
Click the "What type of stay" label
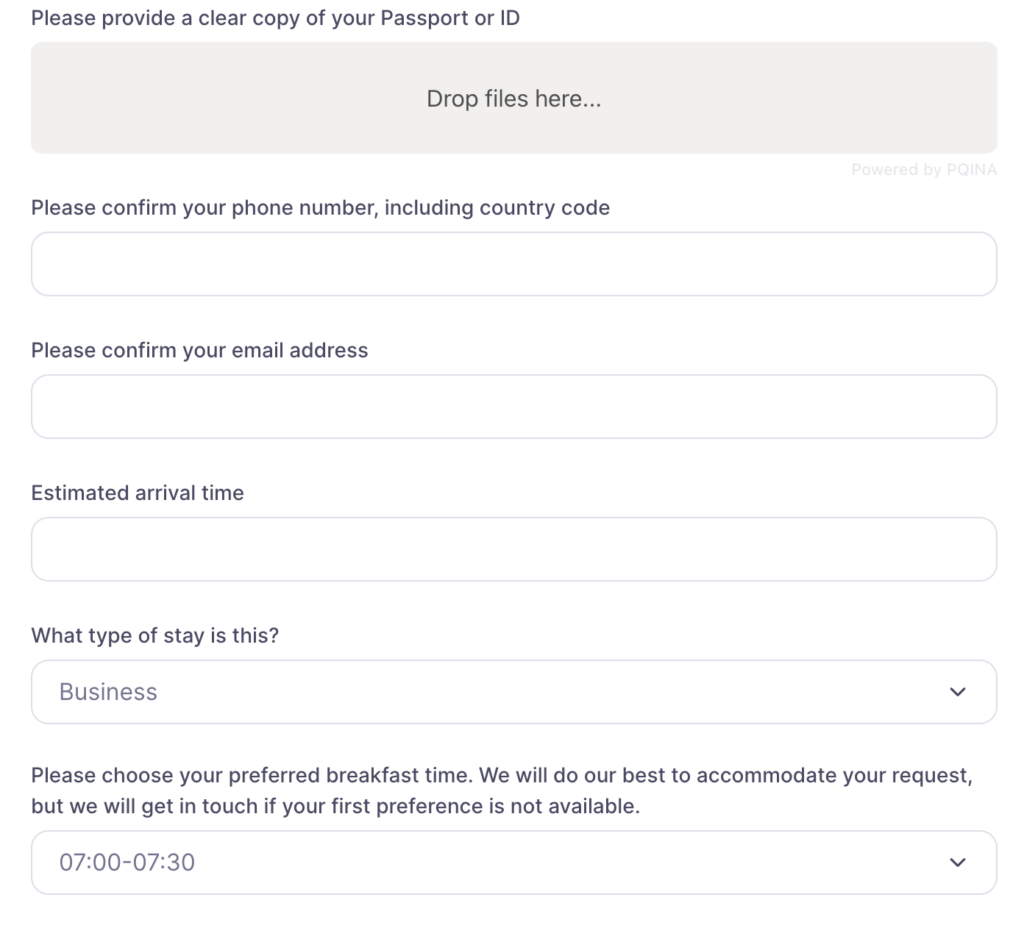click(155, 636)
